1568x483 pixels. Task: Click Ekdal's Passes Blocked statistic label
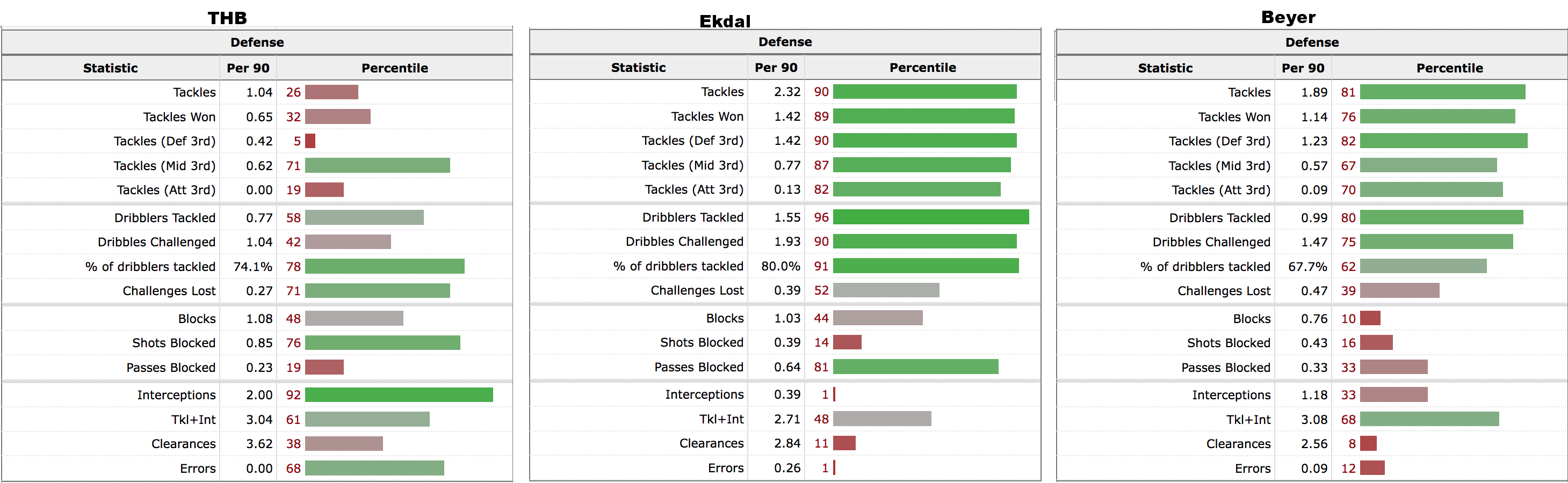698,367
